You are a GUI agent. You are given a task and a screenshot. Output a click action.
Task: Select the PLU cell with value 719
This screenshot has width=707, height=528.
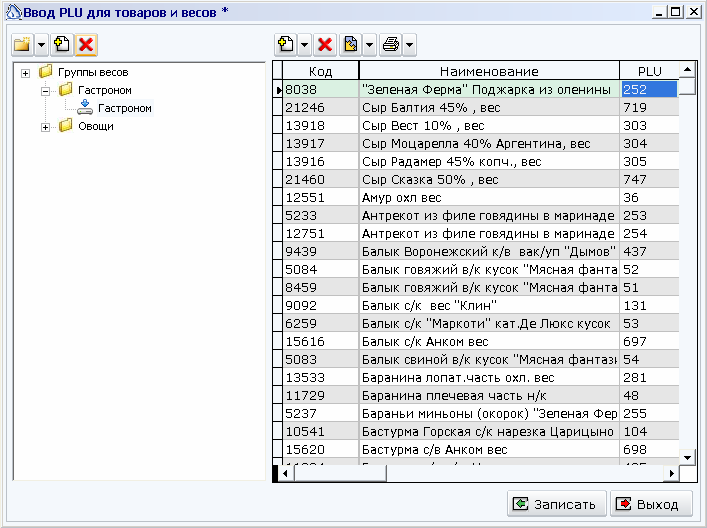(x=649, y=107)
